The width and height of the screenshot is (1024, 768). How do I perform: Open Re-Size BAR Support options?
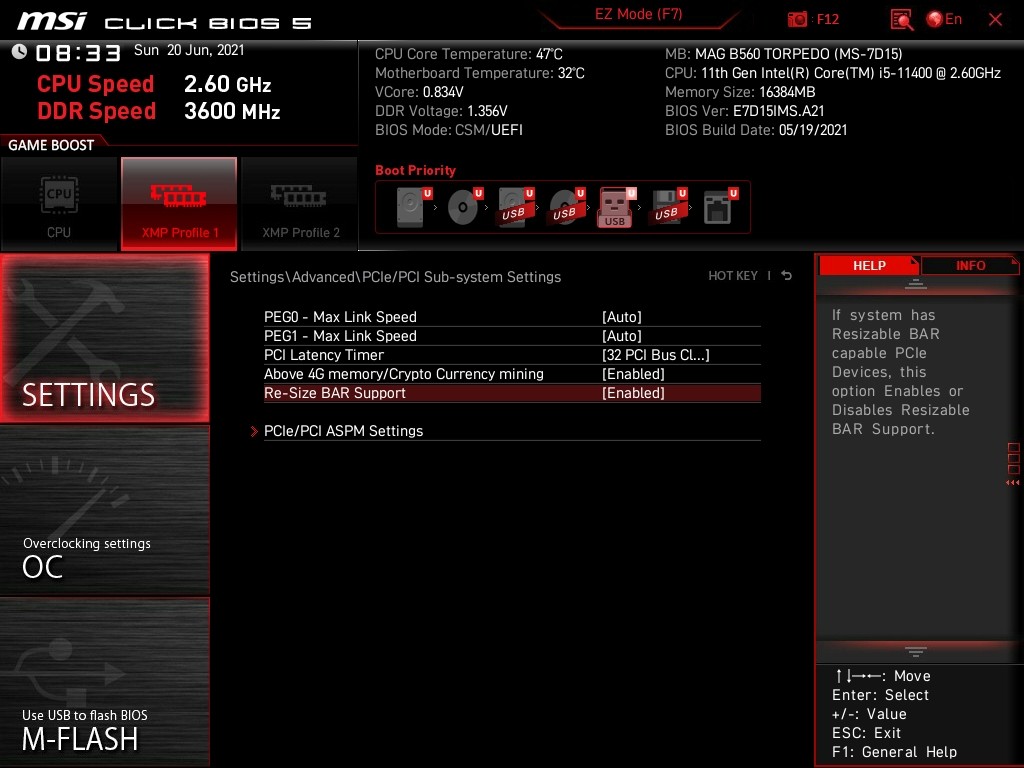coord(633,393)
